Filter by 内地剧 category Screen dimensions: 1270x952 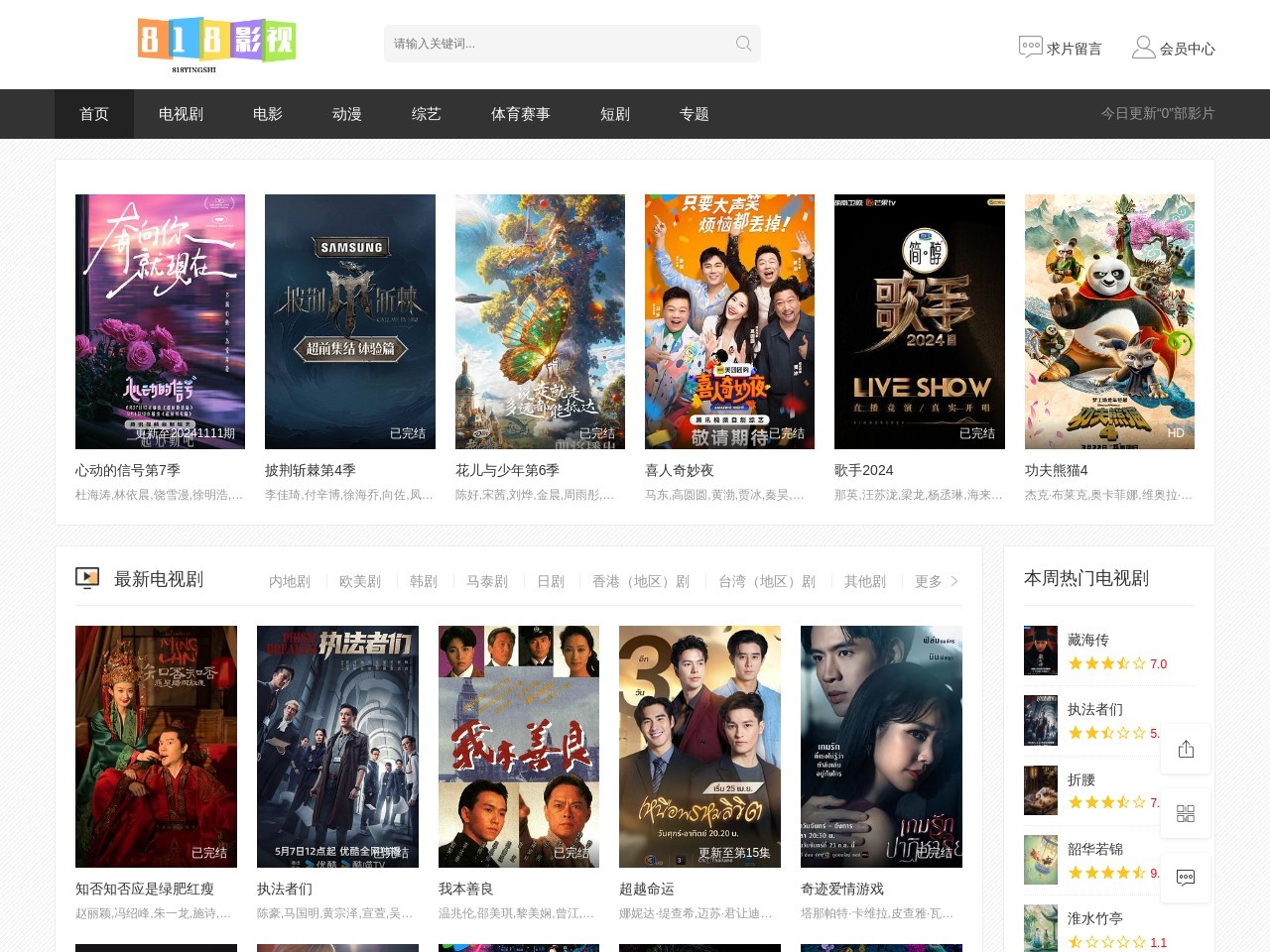coord(290,581)
